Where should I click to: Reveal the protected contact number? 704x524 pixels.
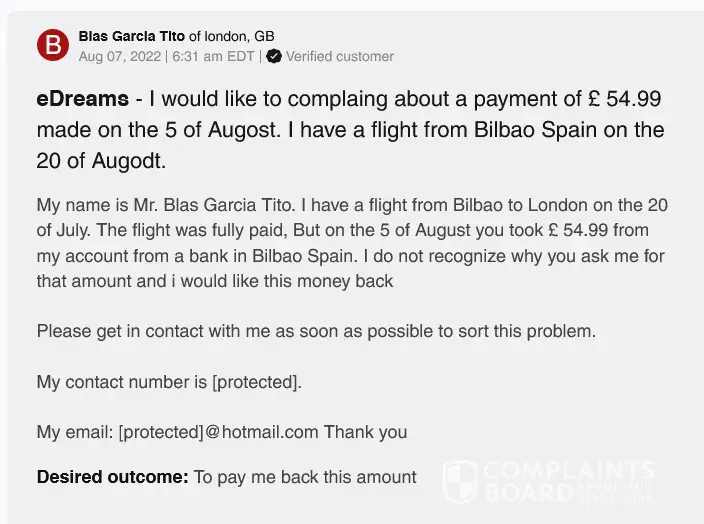coord(256,382)
